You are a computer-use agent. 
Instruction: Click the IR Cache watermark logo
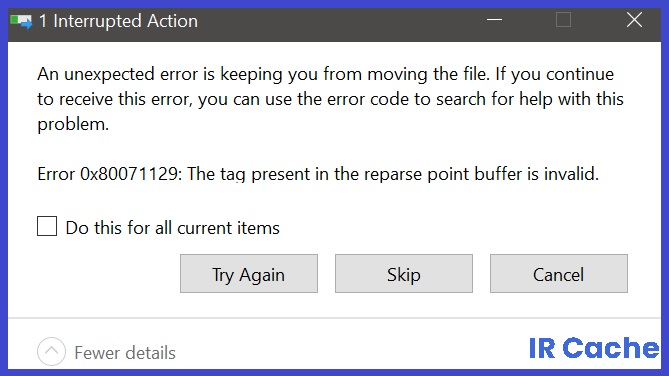(x=594, y=348)
